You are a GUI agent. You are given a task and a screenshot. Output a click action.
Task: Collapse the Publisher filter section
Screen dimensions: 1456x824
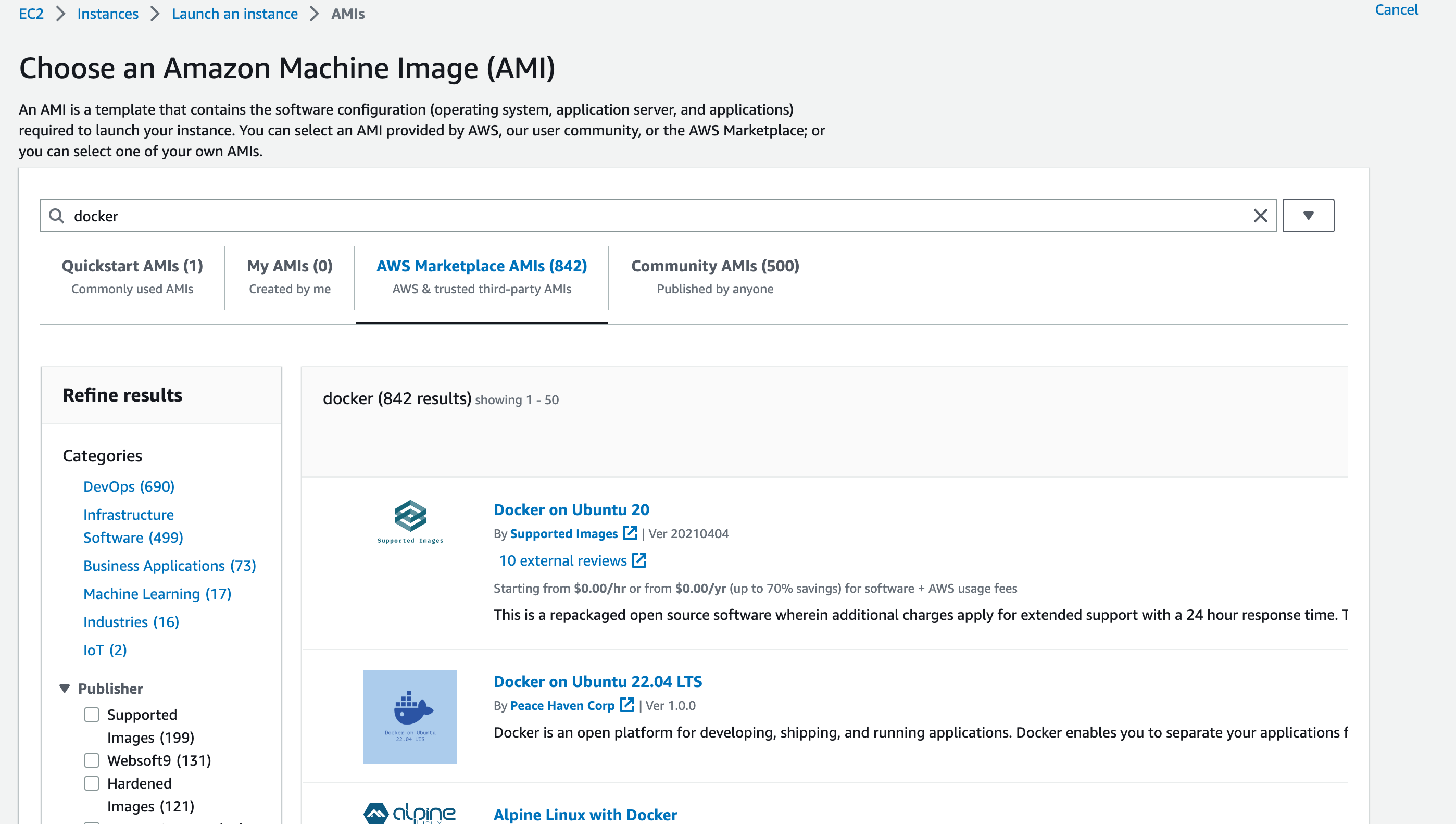point(65,688)
